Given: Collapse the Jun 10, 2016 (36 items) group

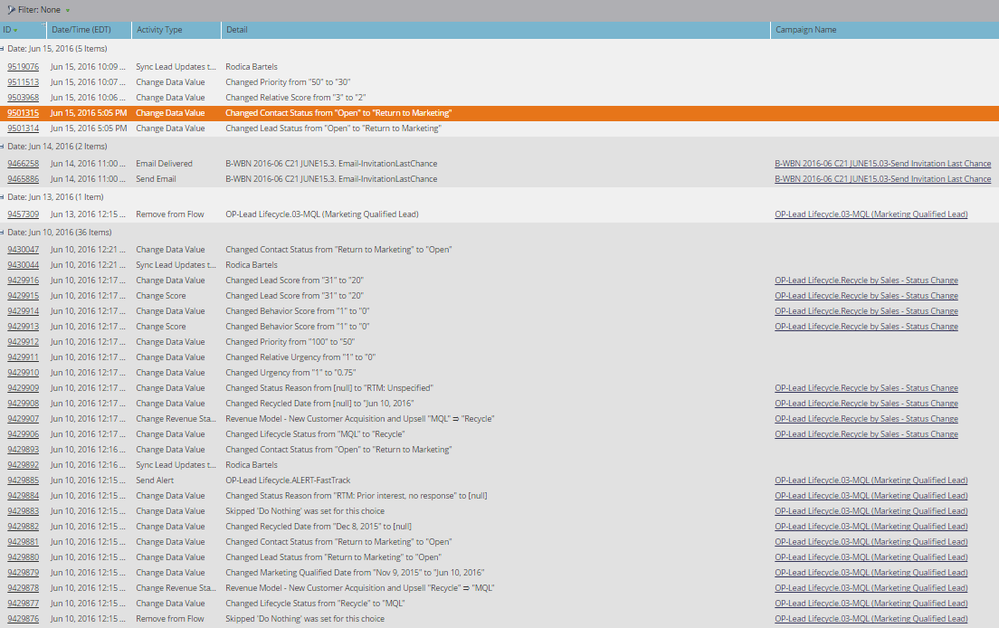Looking at the screenshot, I should coord(3,232).
